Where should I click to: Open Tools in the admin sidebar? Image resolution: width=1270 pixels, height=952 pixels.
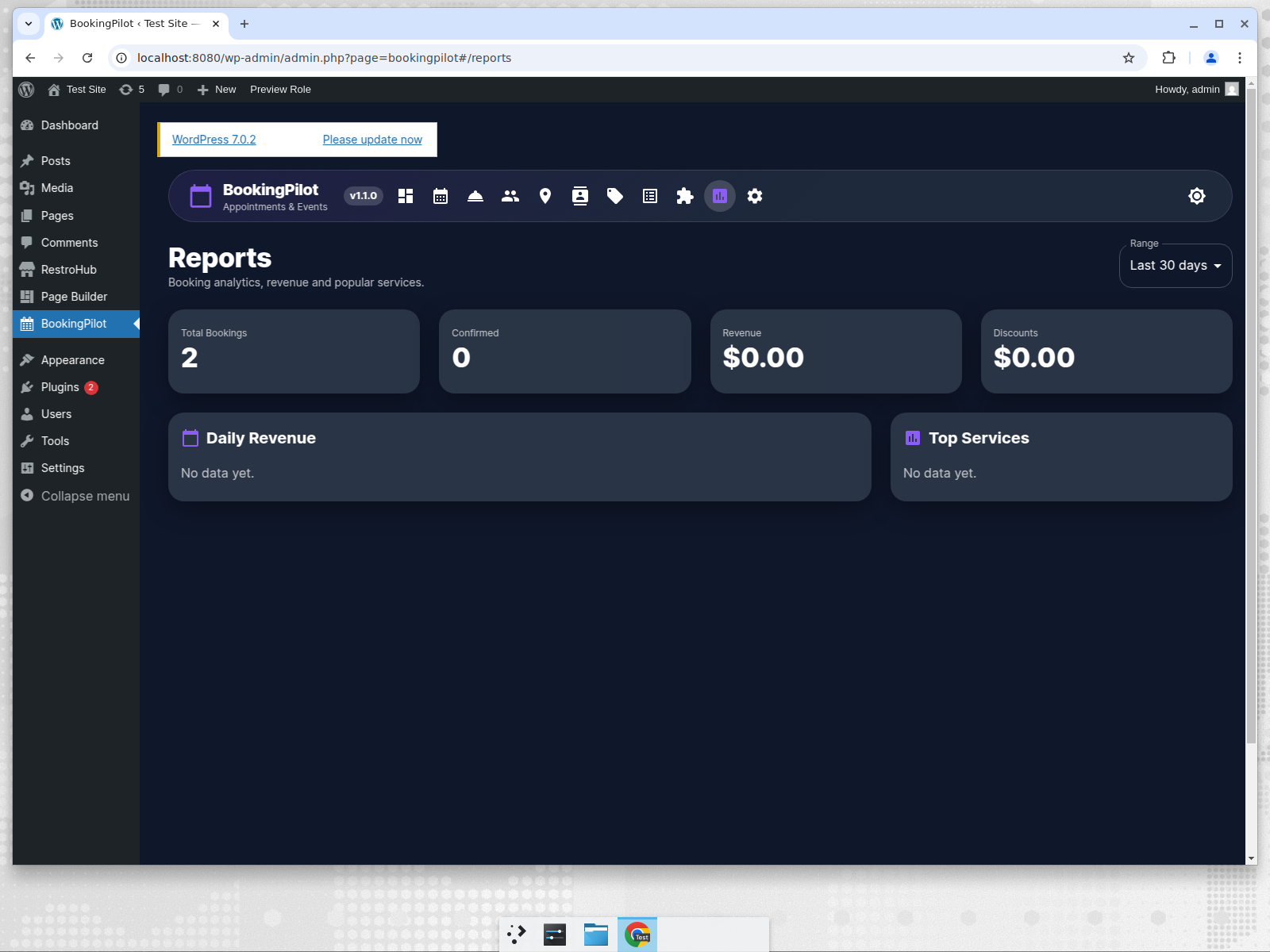(76, 441)
